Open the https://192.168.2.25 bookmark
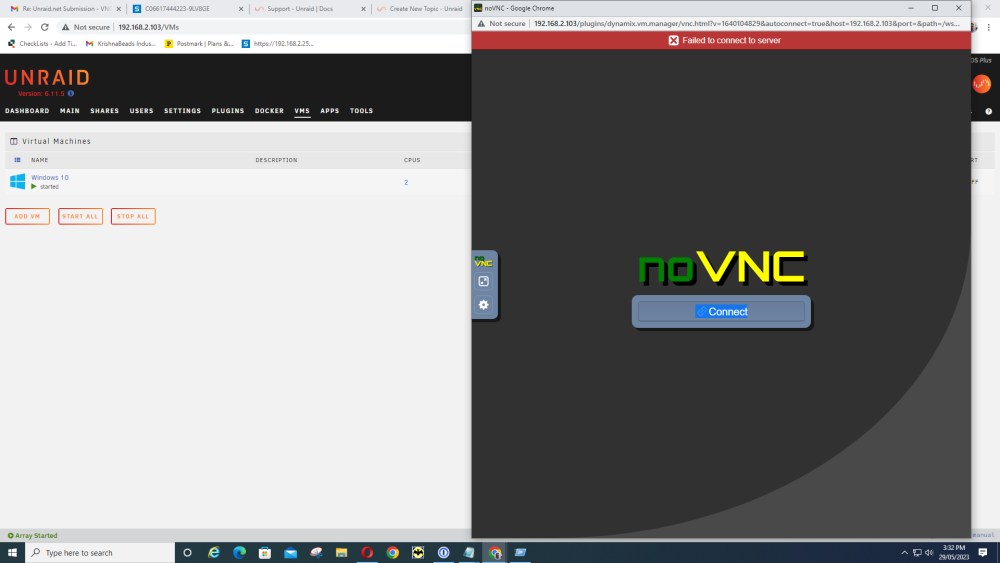The height and width of the screenshot is (563, 1000). [x=277, y=44]
